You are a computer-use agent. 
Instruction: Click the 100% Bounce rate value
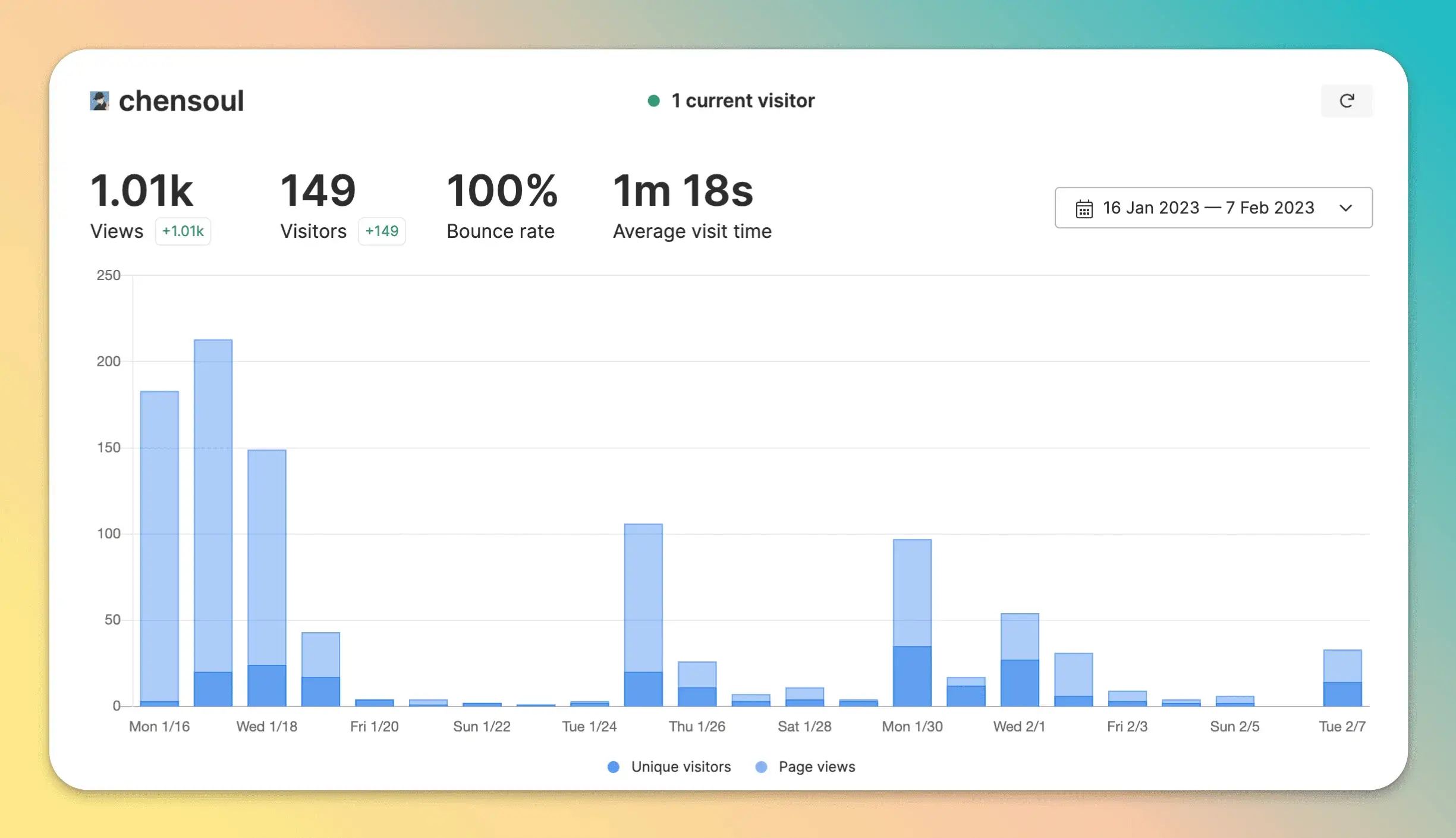point(502,191)
